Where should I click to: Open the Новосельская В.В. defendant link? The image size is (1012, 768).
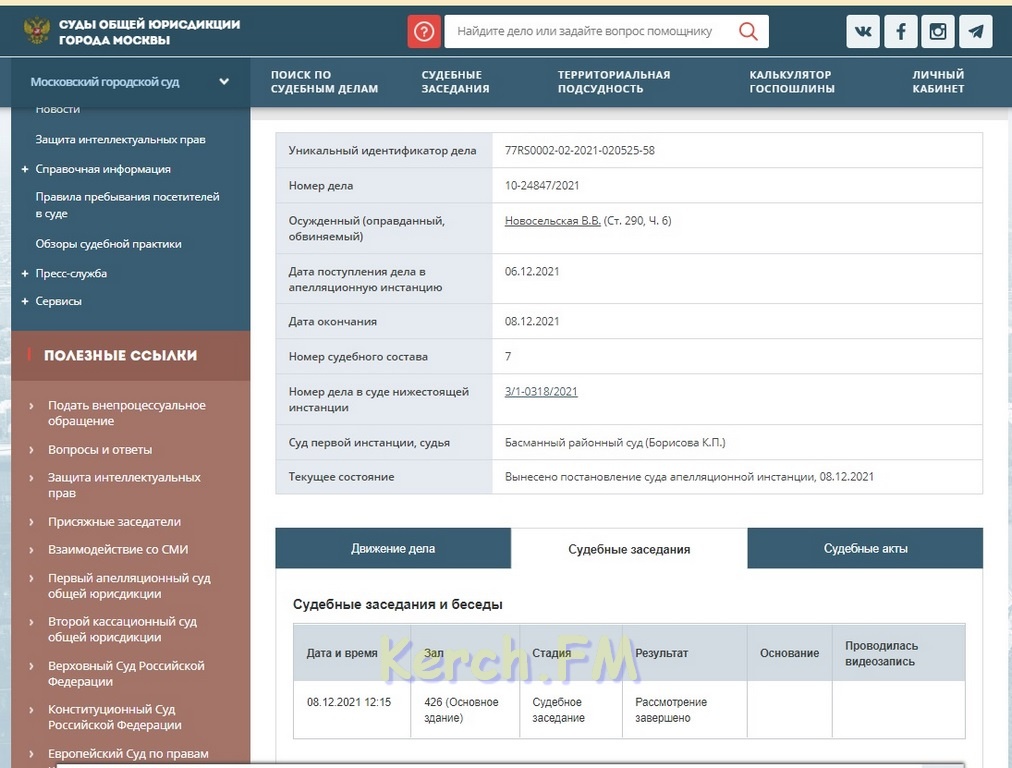(x=552, y=221)
